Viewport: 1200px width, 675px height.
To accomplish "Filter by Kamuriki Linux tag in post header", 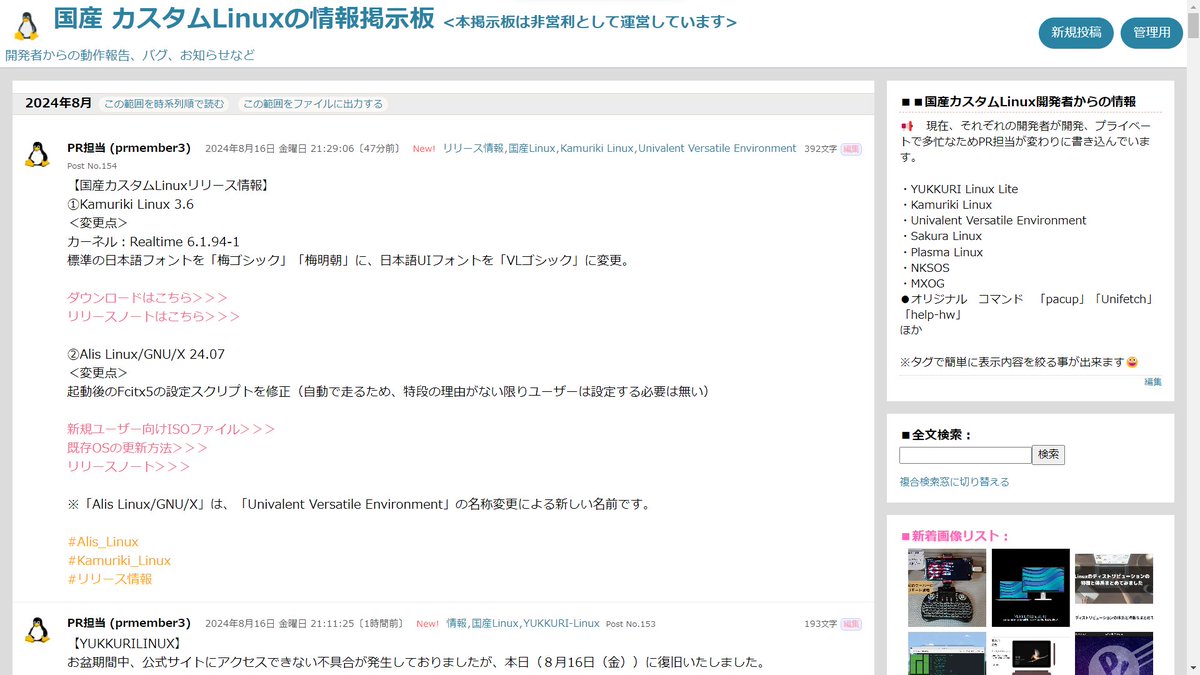I will coord(597,148).
